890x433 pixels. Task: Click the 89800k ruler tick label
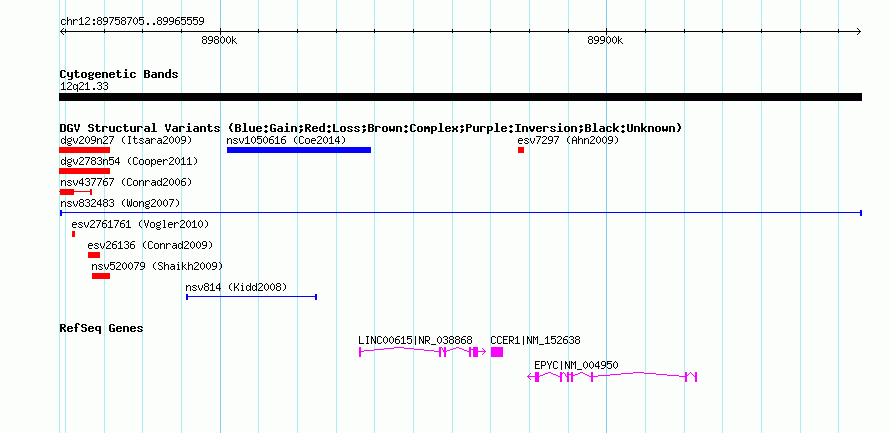point(220,41)
